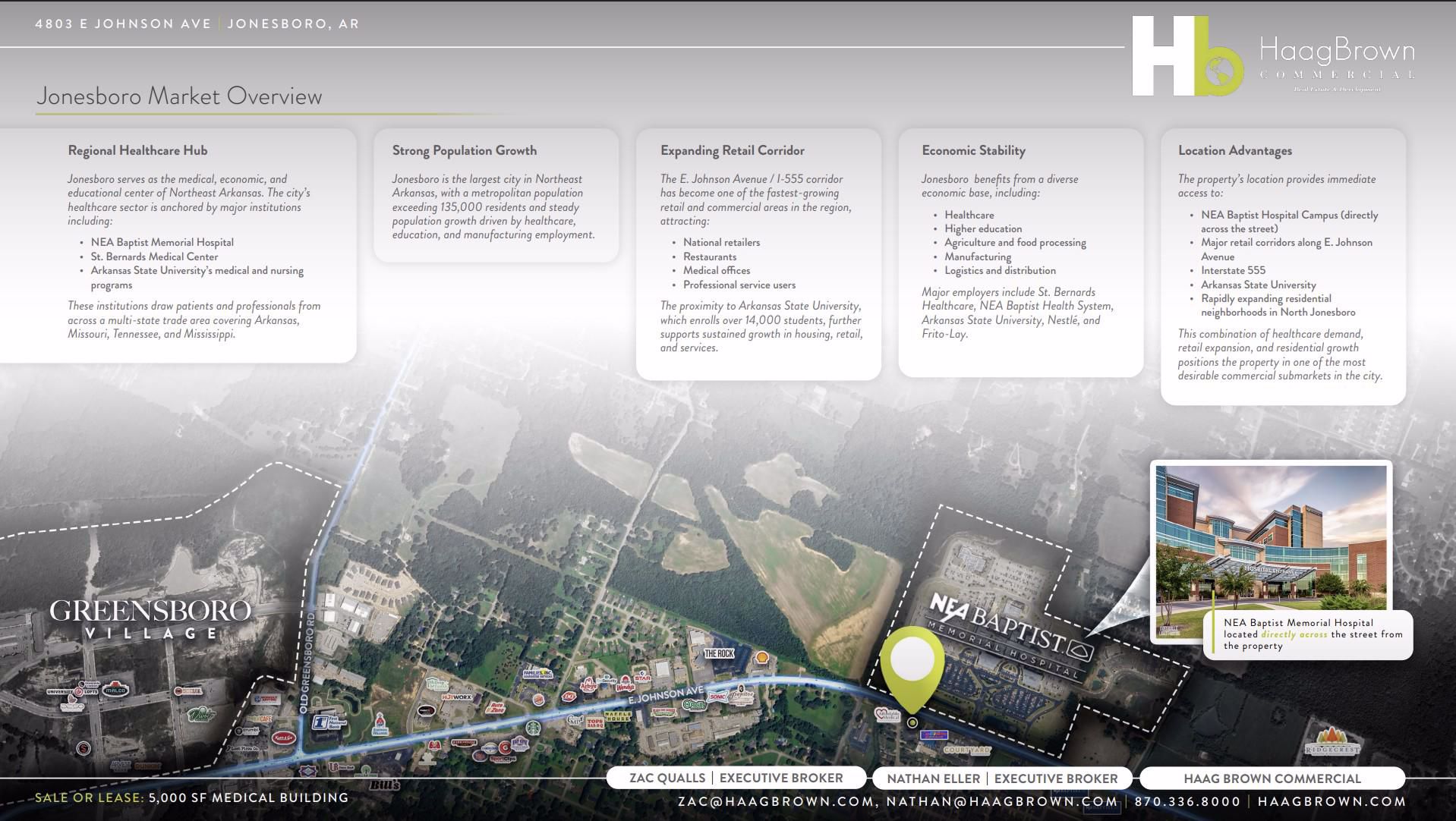Click the haagbrown.com website link
Image resolution: width=1456 pixels, height=821 pixels.
pyautogui.click(x=1332, y=802)
